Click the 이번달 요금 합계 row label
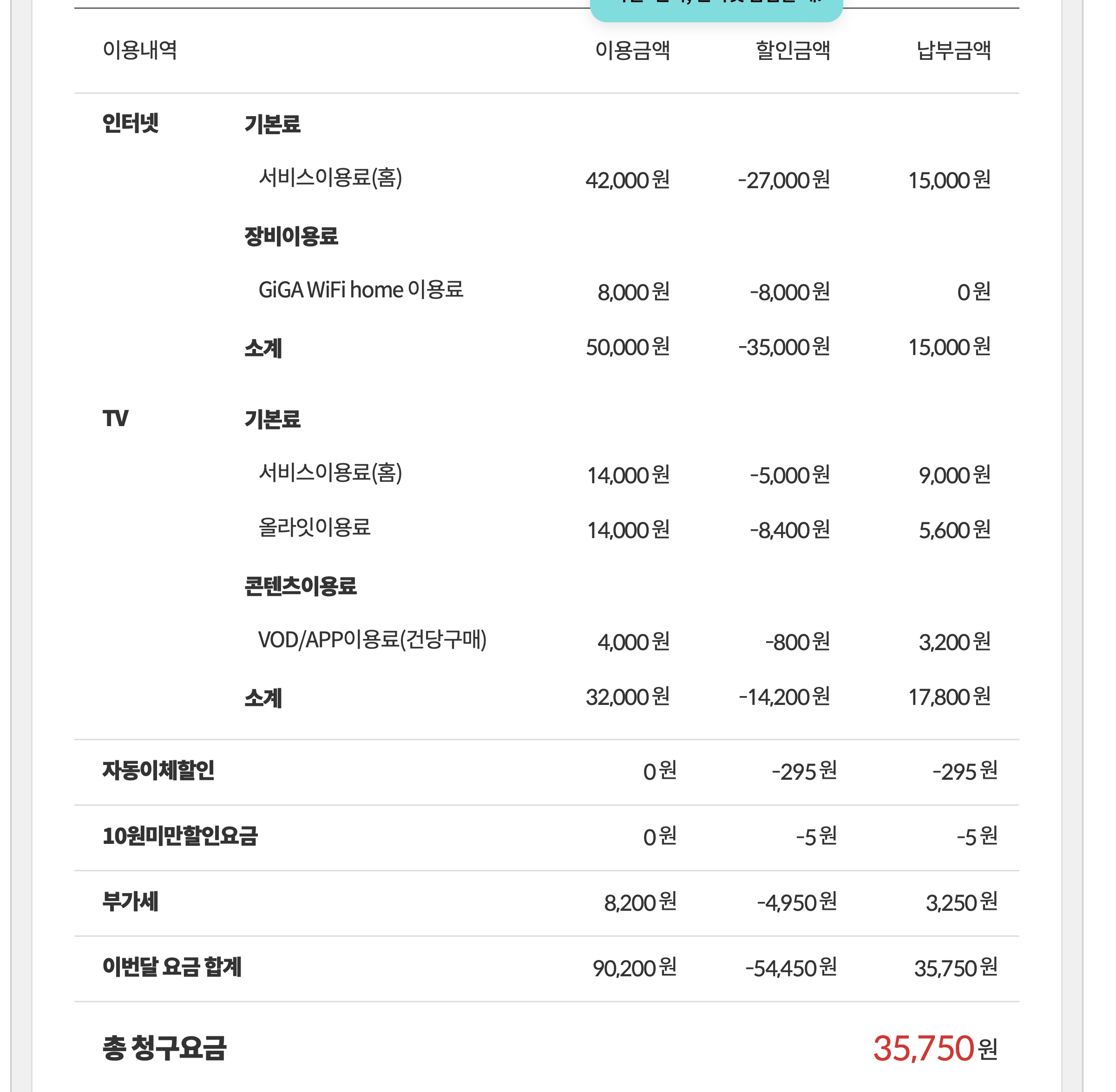This screenshot has height=1092, width=1116. click(172, 967)
